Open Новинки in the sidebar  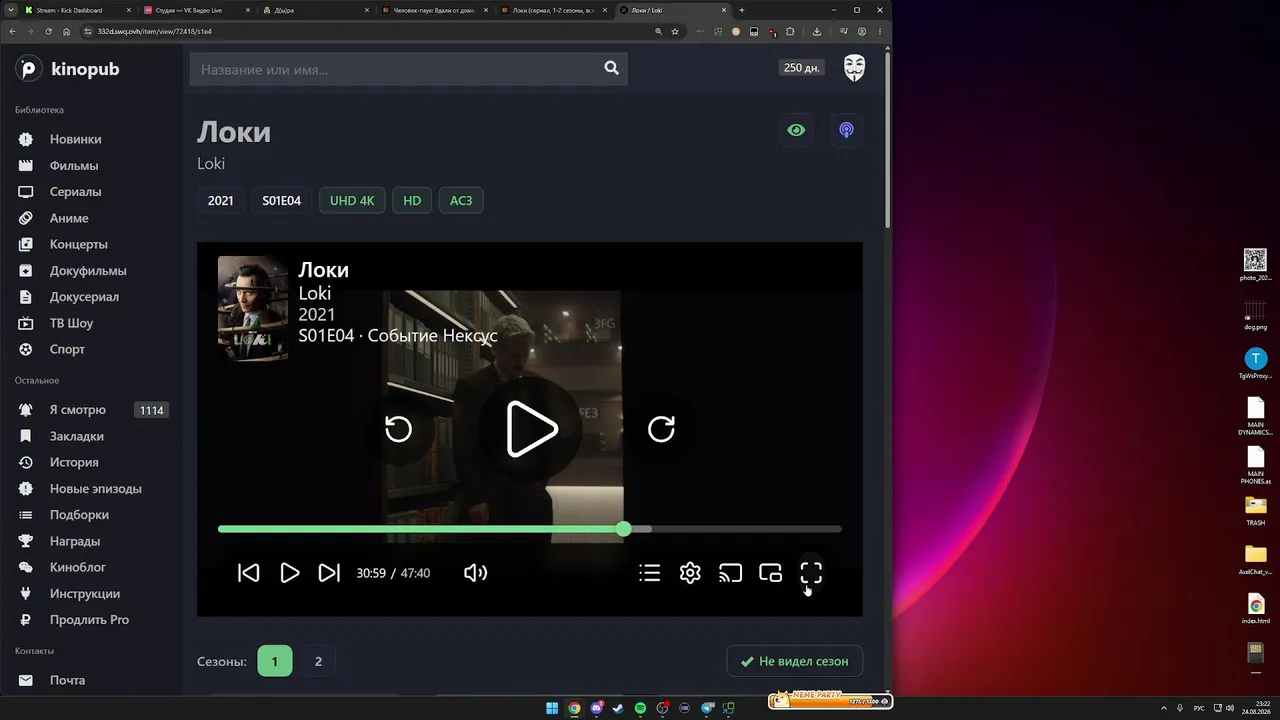click(75, 139)
